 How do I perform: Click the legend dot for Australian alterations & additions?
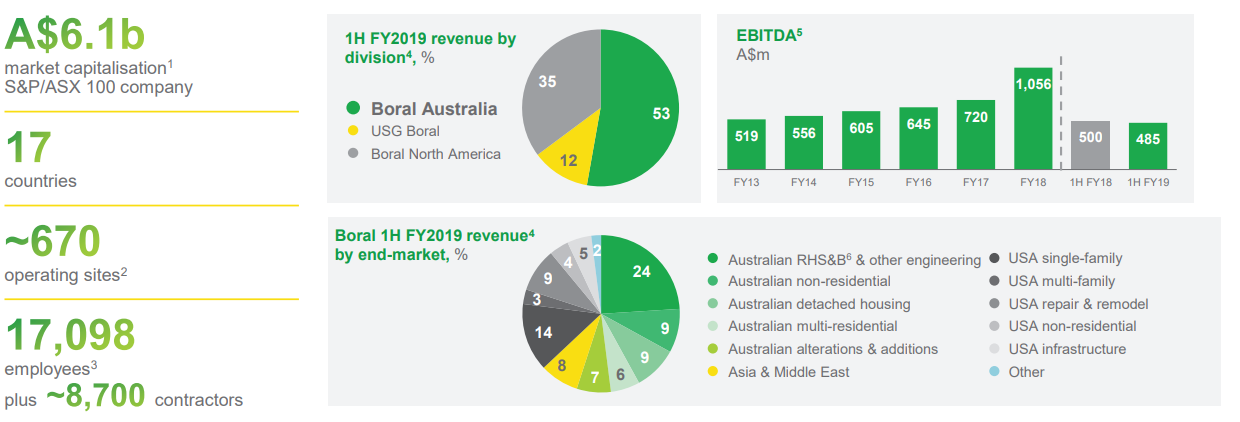point(712,349)
